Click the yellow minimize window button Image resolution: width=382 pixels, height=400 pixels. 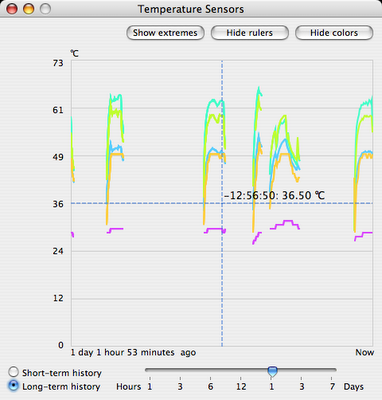point(29,9)
